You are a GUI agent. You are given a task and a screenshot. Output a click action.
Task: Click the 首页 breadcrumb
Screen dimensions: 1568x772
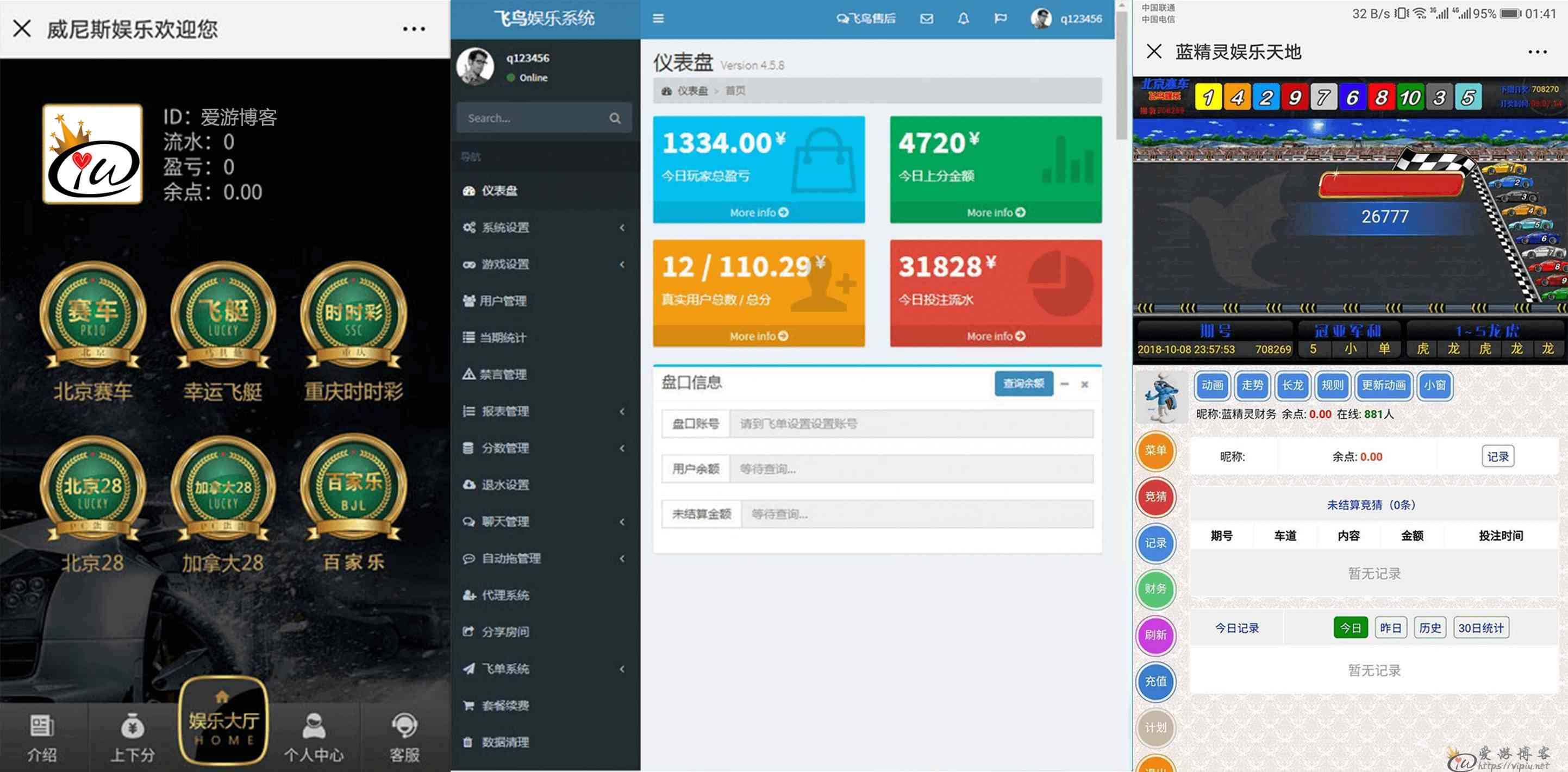pos(735,91)
